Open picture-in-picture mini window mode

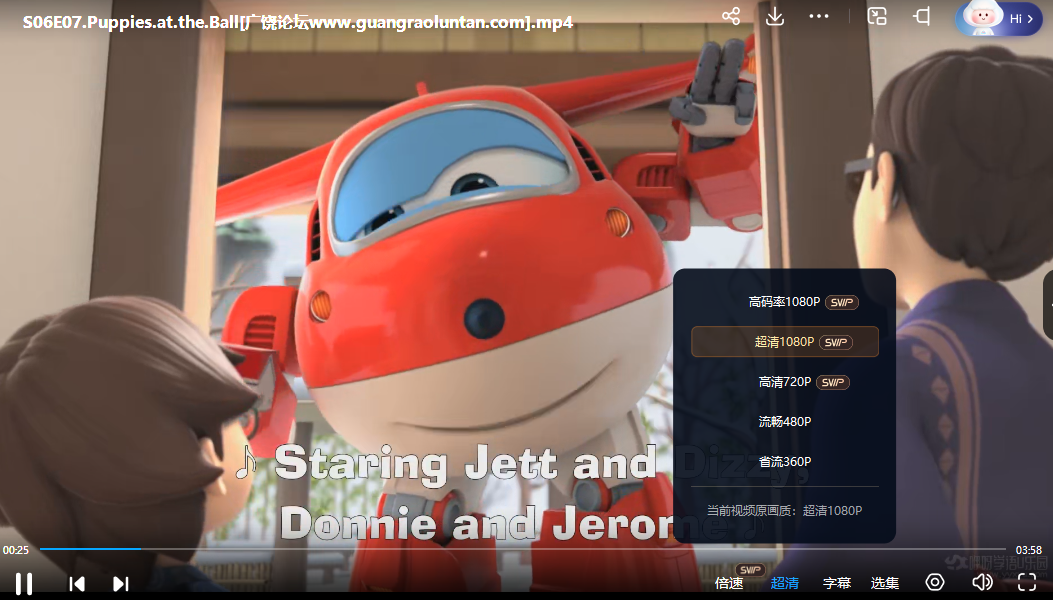click(877, 16)
